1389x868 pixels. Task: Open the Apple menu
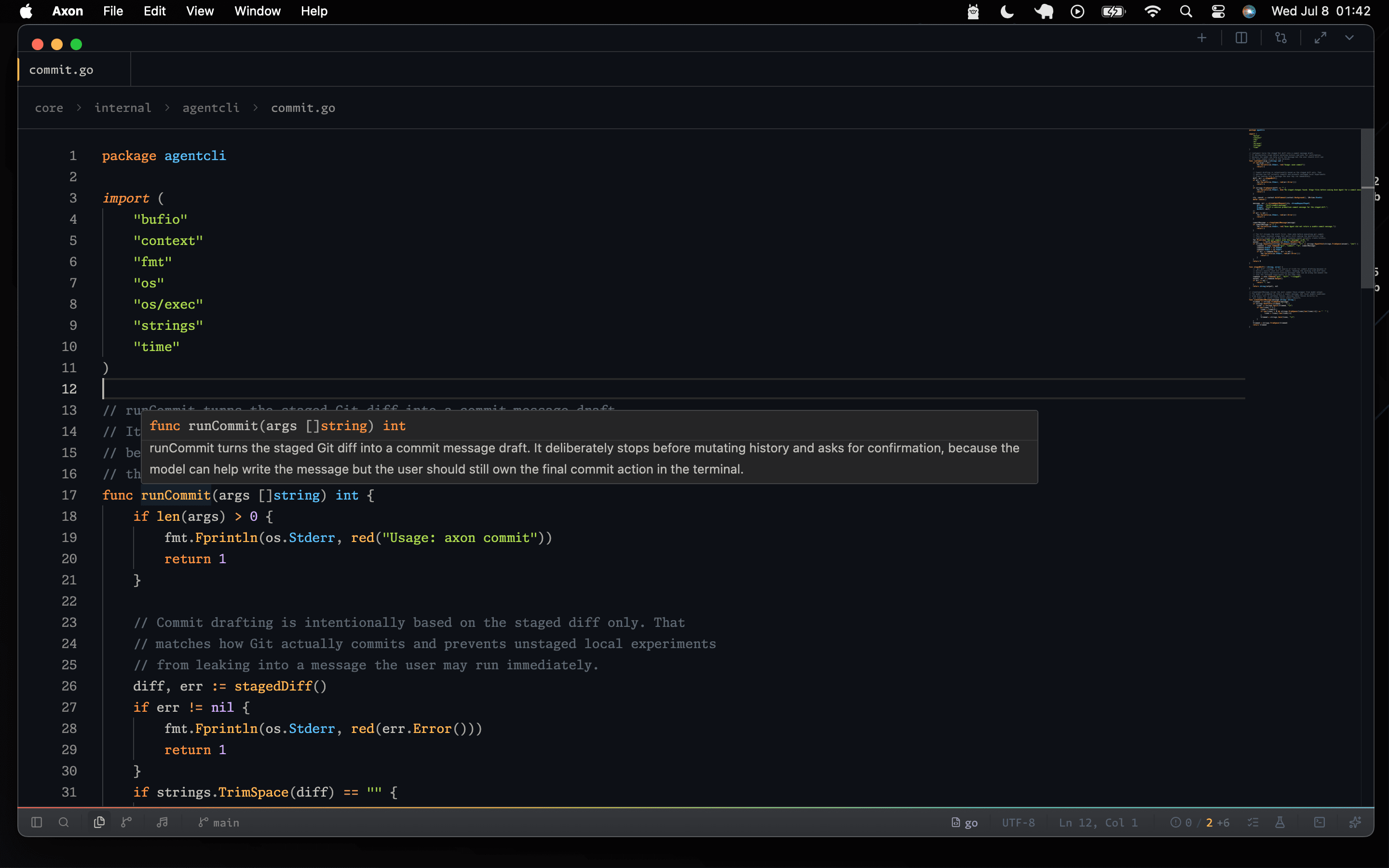coord(26,11)
